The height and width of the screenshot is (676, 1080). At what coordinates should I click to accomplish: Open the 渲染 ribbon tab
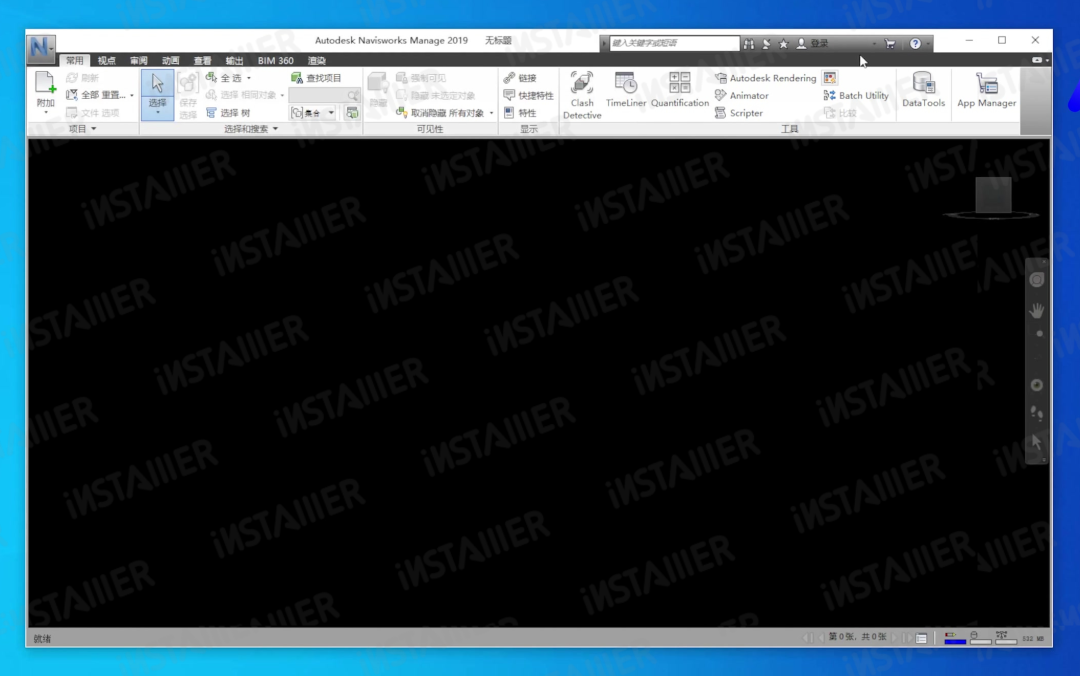(317, 61)
